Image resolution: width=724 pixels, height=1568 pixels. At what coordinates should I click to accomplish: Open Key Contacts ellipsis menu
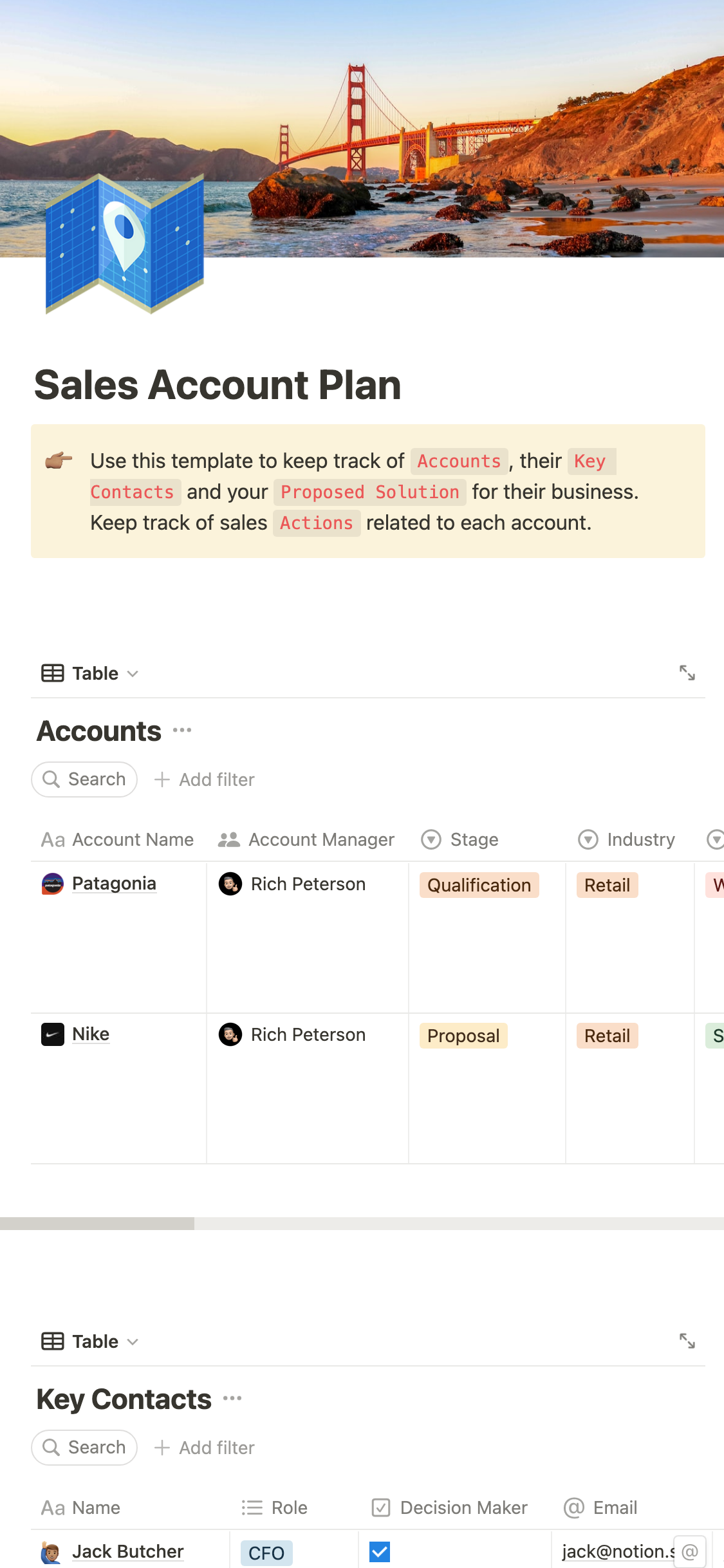232,1398
